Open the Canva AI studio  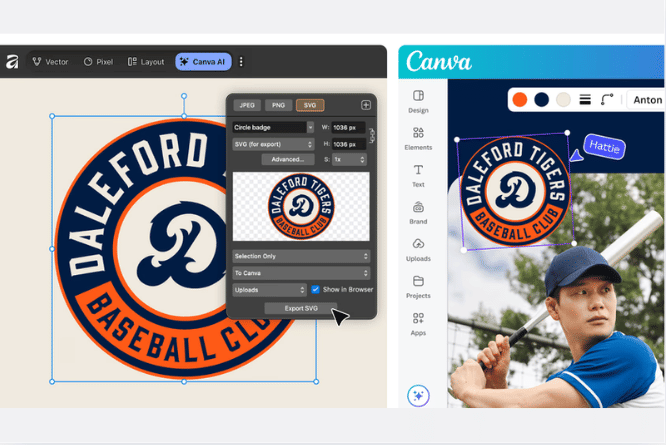(x=203, y=62)
